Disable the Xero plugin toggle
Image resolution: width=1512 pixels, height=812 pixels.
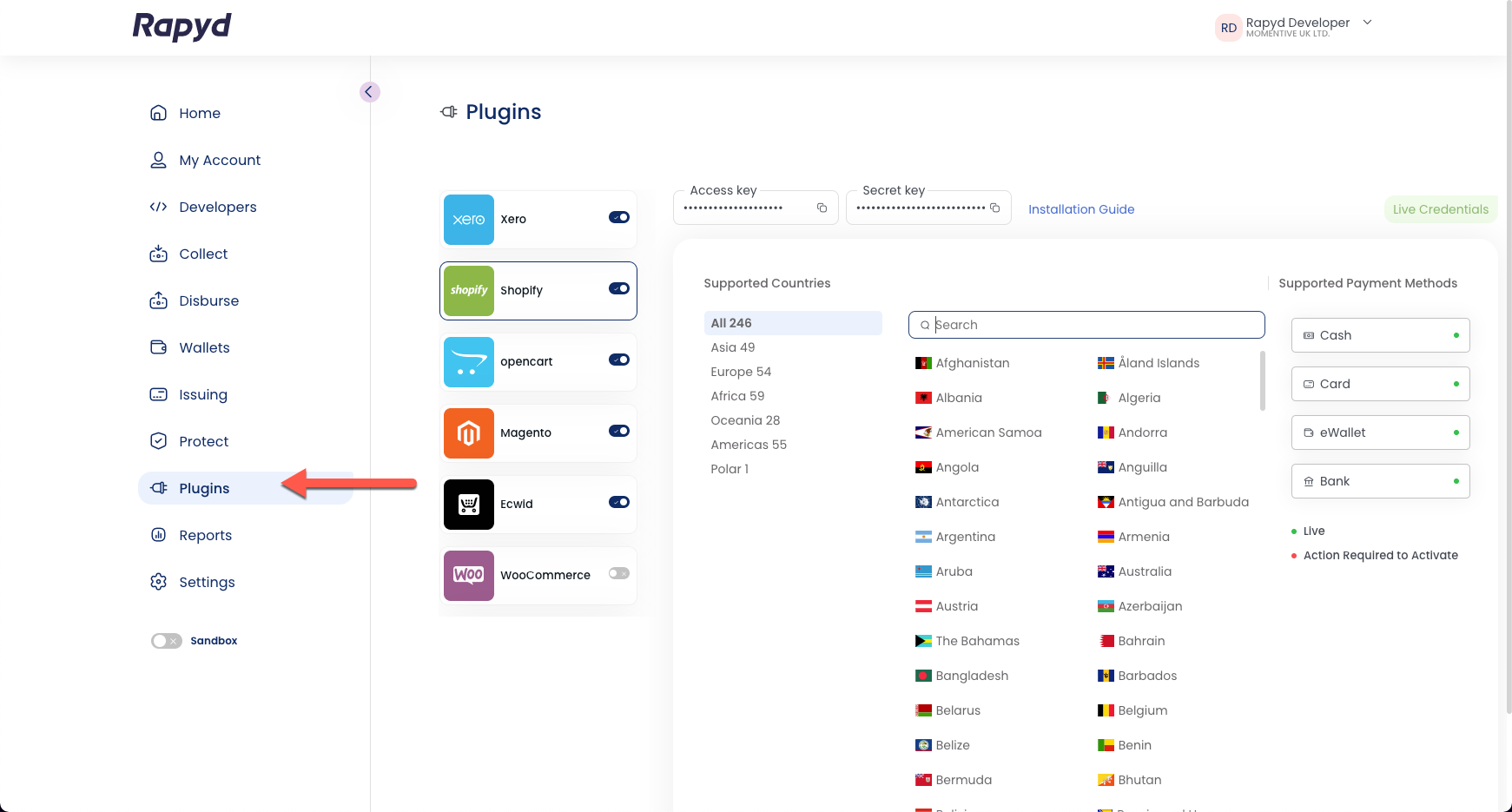tap(618, 217)
